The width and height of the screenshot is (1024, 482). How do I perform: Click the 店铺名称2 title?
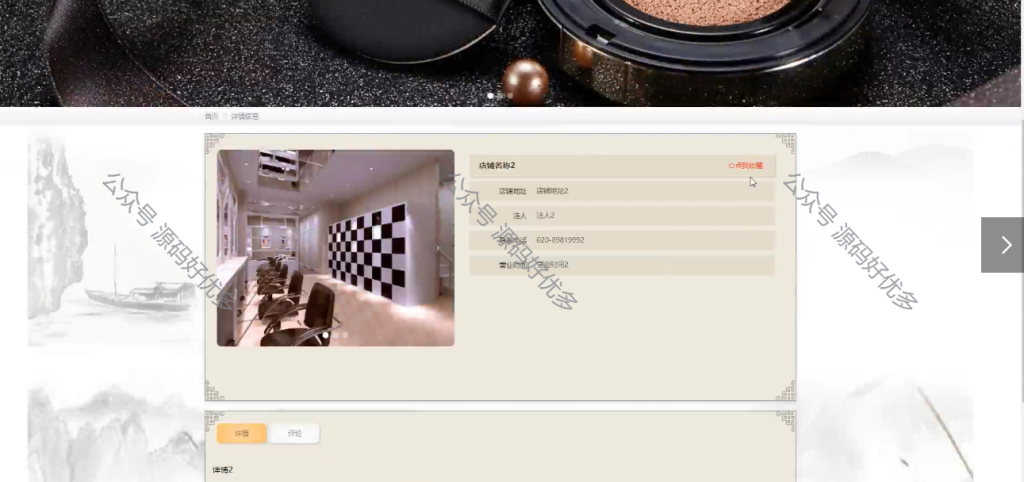497,166
